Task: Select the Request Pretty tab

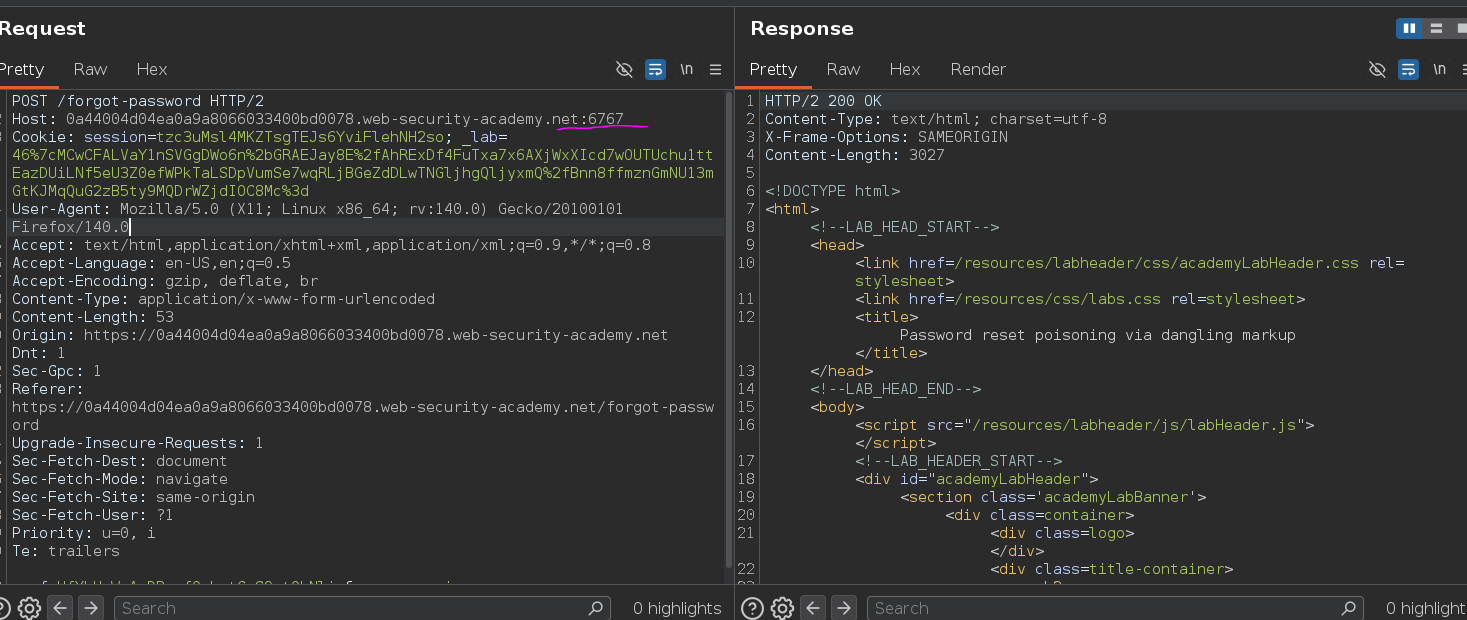Action: (22, 69)
